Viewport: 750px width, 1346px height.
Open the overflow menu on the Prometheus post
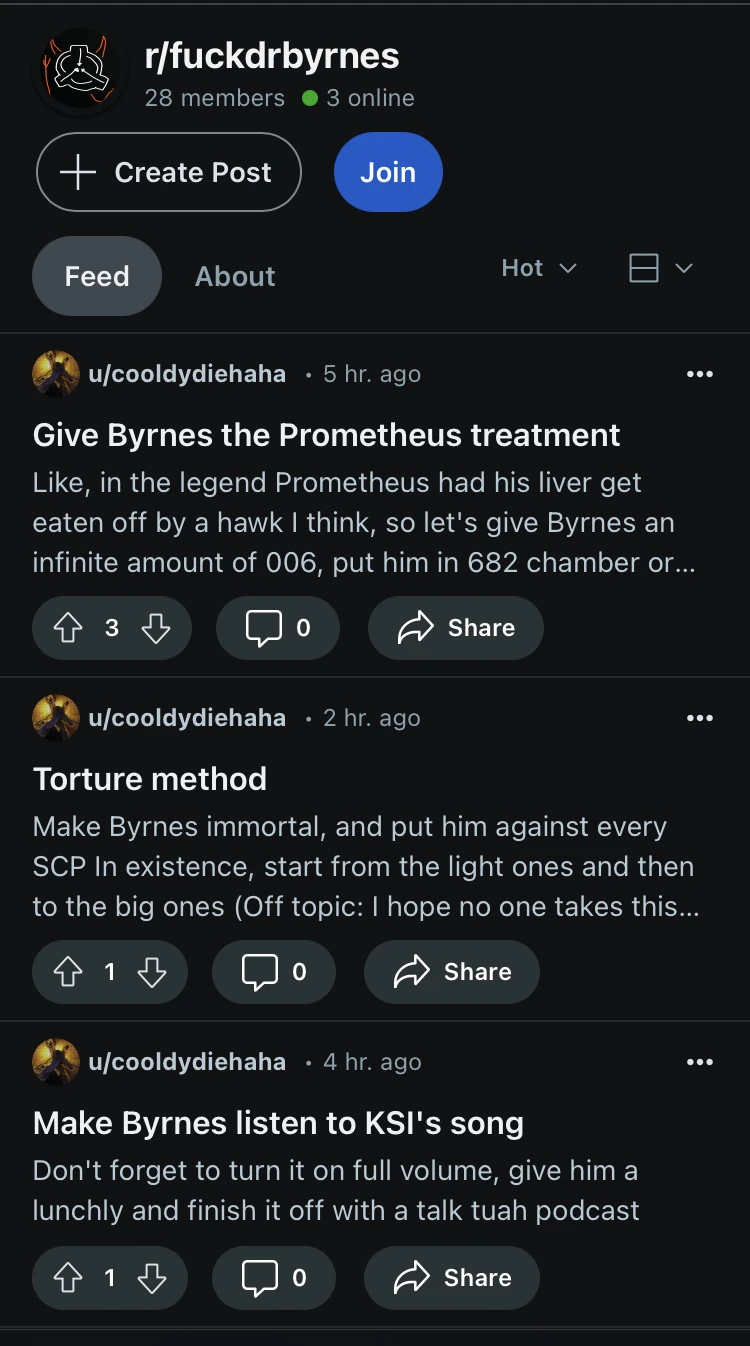(x=700, y=373)
